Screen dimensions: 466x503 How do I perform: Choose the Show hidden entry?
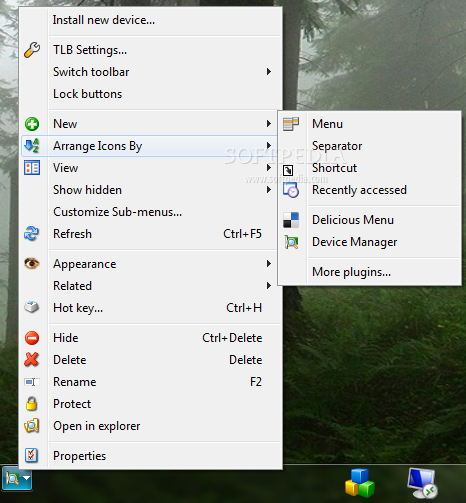[150, 190]
